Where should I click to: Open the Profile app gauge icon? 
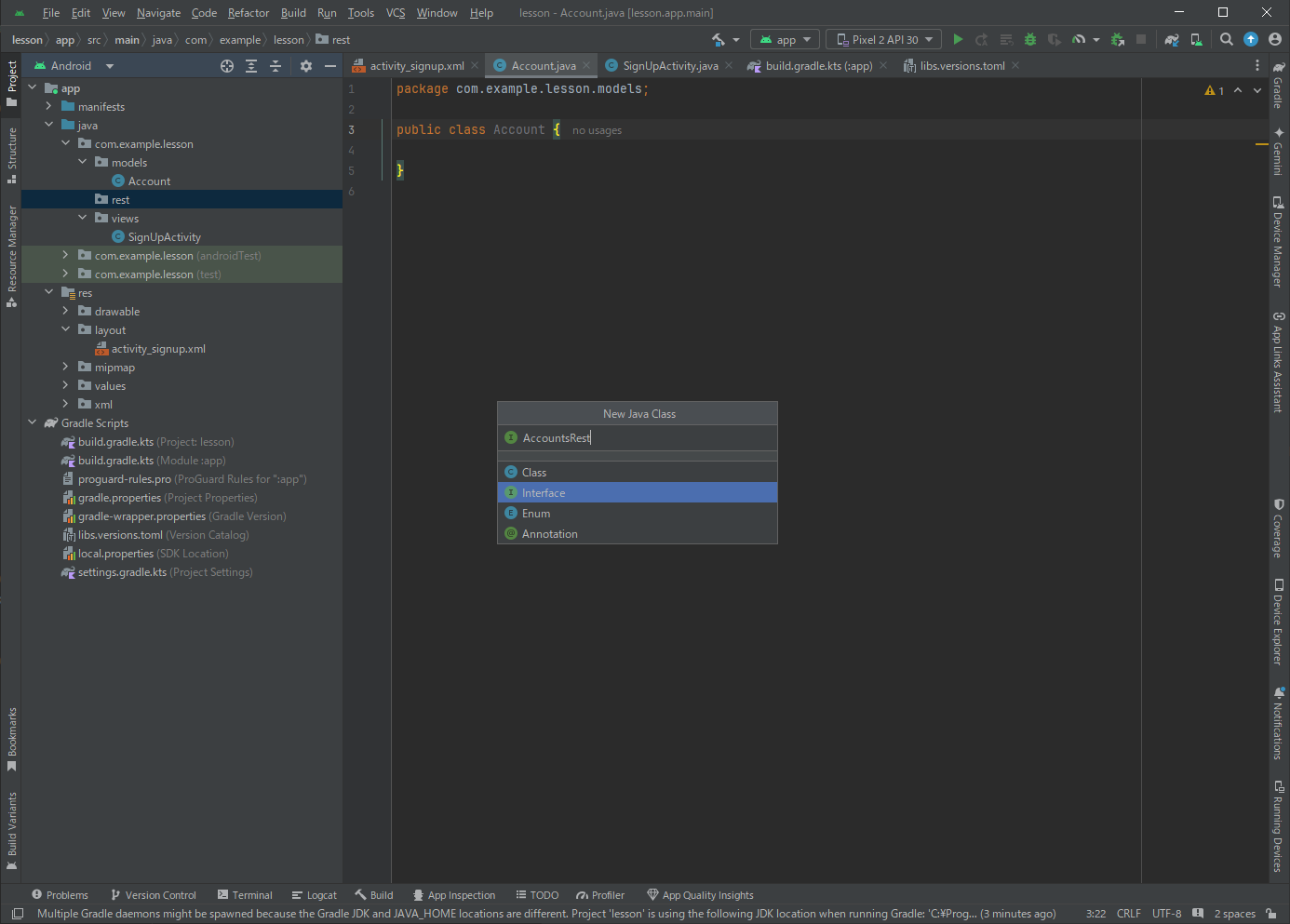click(x=1079, y=39)
